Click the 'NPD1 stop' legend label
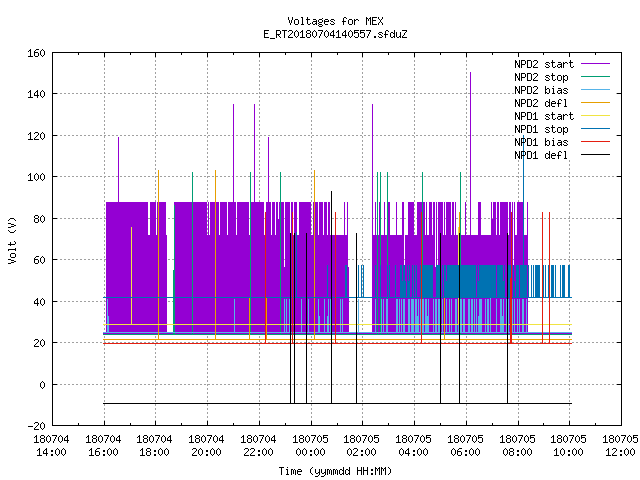640x480 pixels. click(x=541, y=129)
